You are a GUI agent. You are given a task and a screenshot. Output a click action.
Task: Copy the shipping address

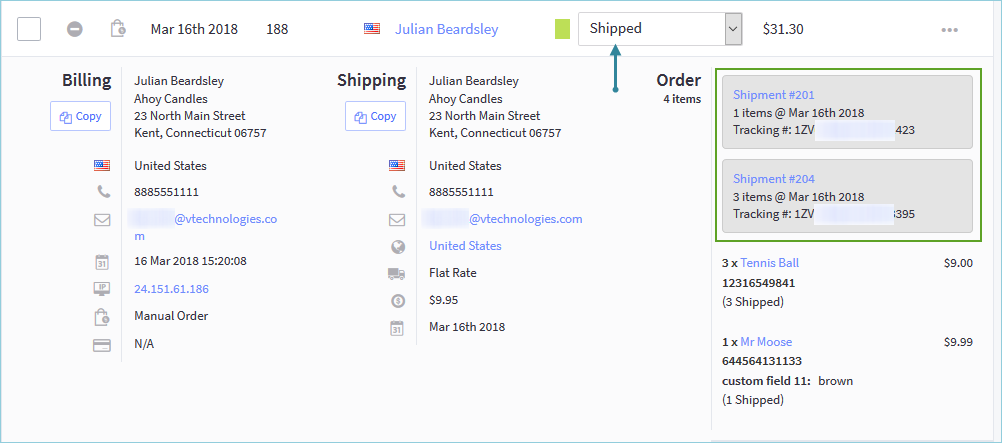[x=375, y=116]
